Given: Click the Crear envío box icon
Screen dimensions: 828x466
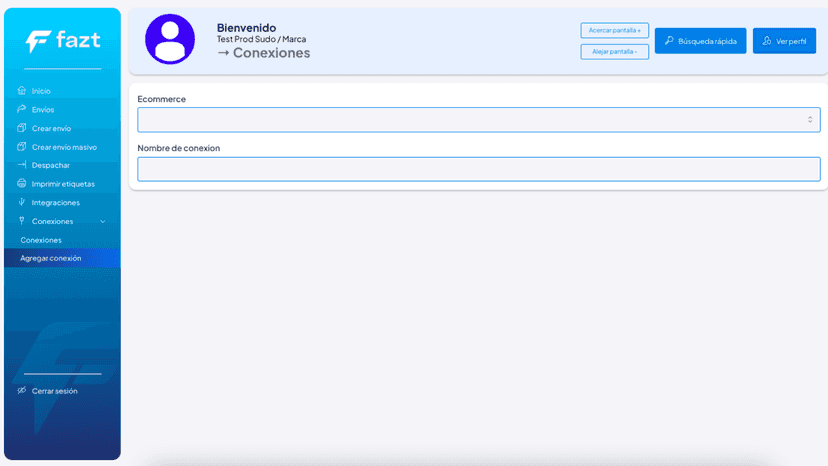Looking at the screenshot, I should click(22, 128).
